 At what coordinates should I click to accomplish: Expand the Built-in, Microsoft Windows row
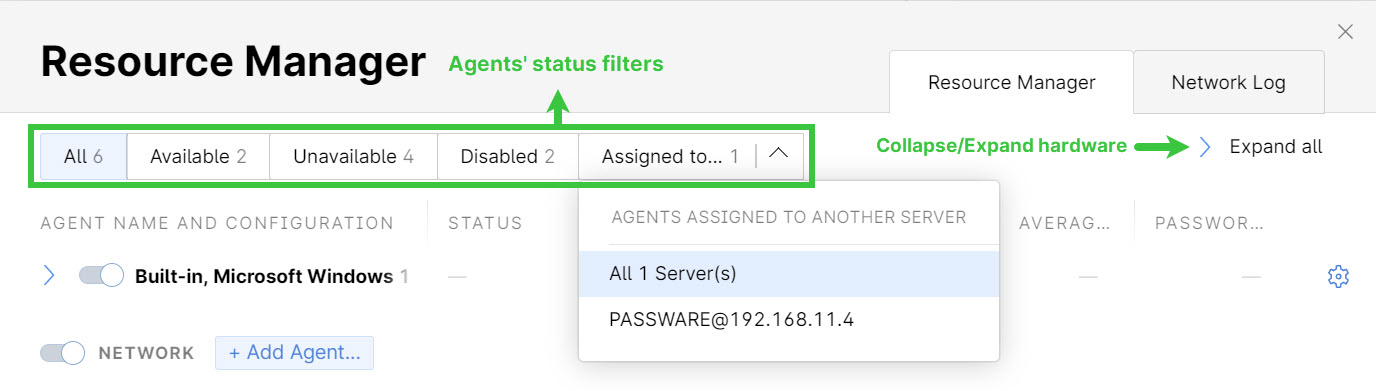point(49,276)
